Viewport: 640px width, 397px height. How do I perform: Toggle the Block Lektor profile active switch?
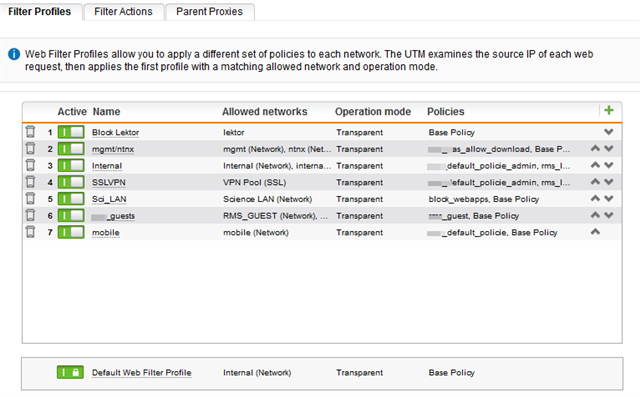[x=71, y=132]
